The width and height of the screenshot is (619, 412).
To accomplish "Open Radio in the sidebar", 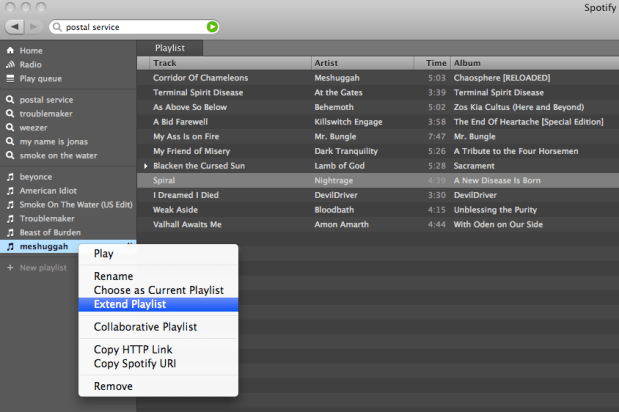I will 30,65.
